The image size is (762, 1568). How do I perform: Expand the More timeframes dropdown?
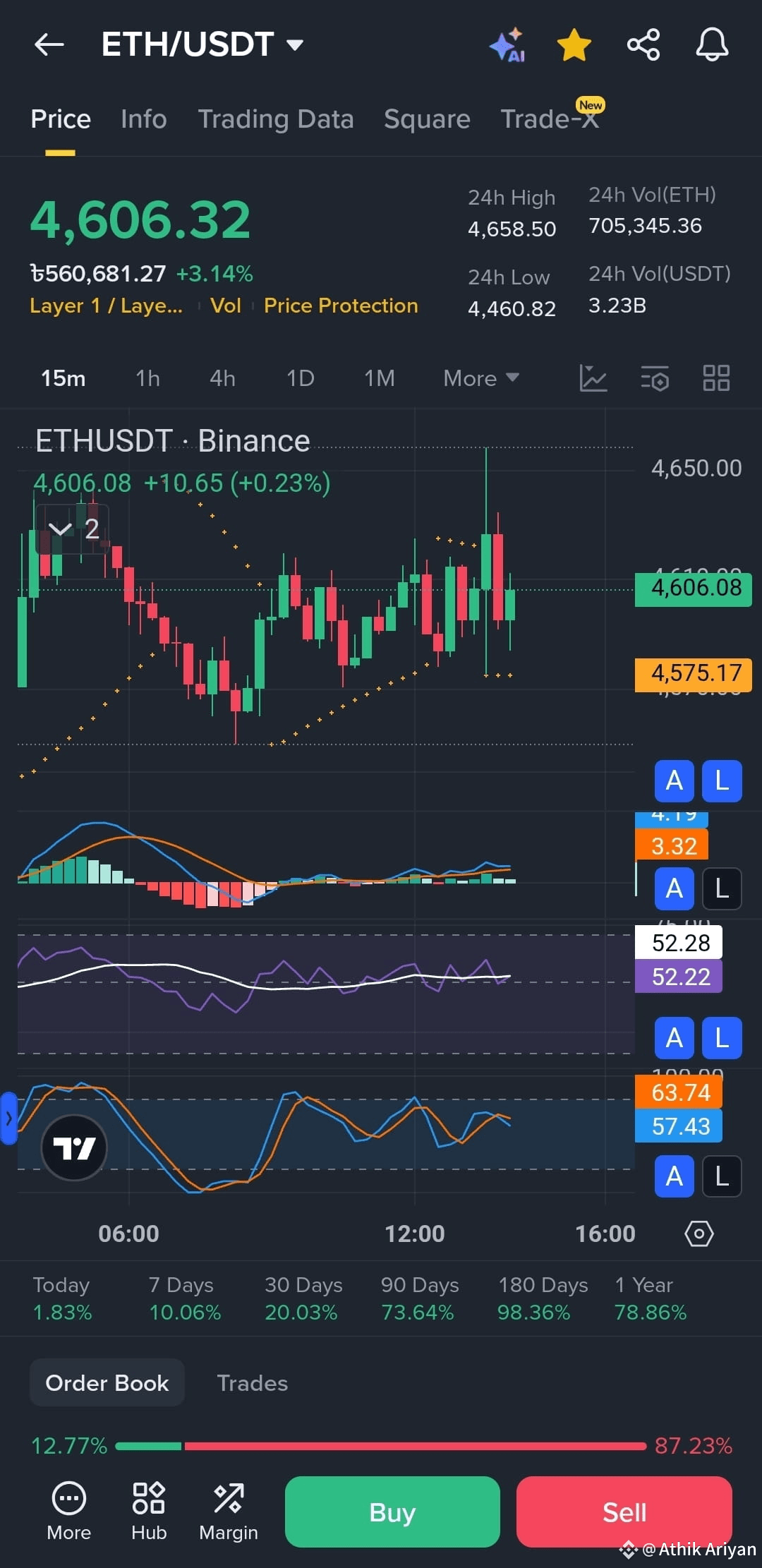(x=481, y=378)
